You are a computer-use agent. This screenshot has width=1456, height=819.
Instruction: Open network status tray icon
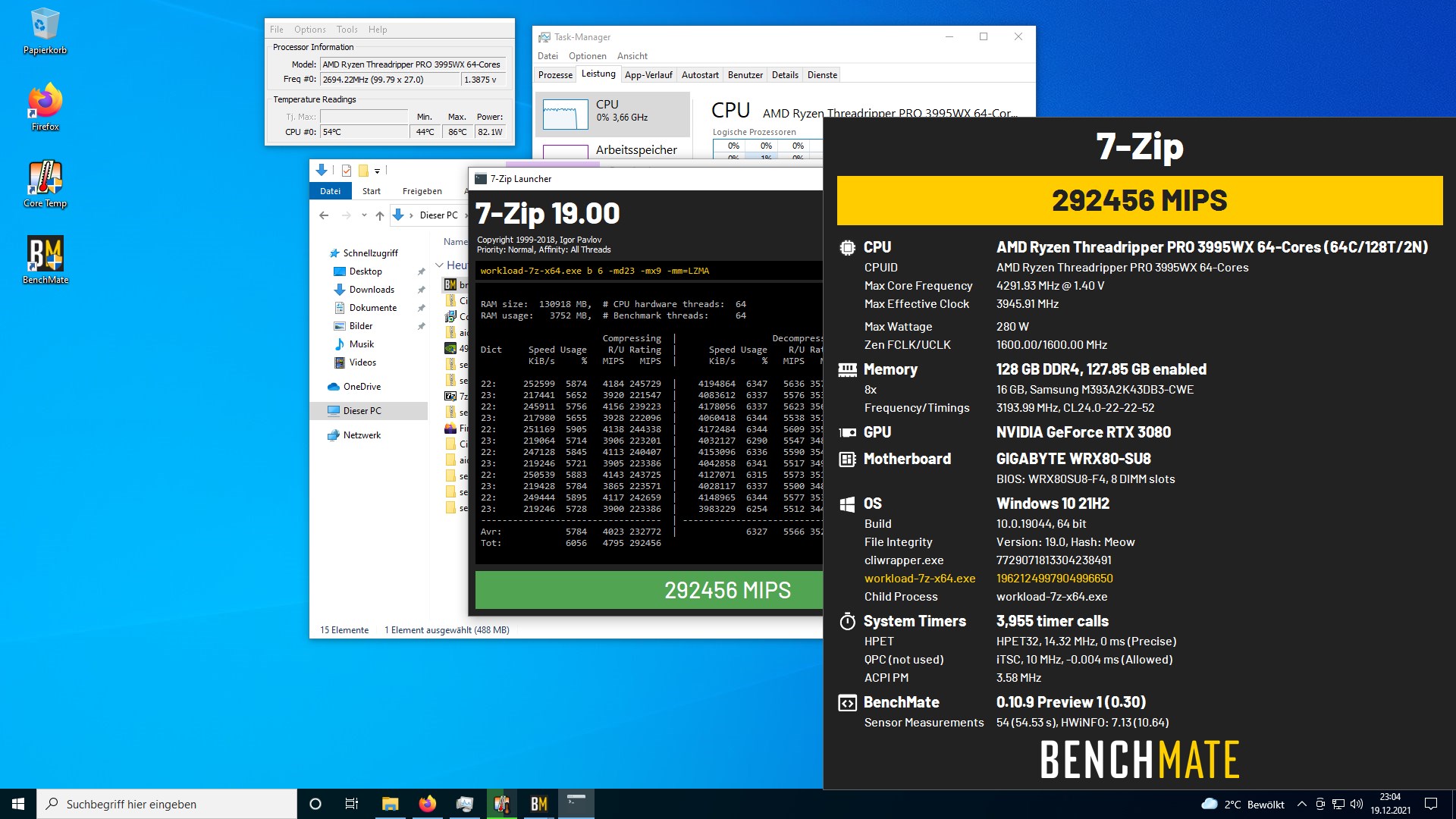[1338, 804]
